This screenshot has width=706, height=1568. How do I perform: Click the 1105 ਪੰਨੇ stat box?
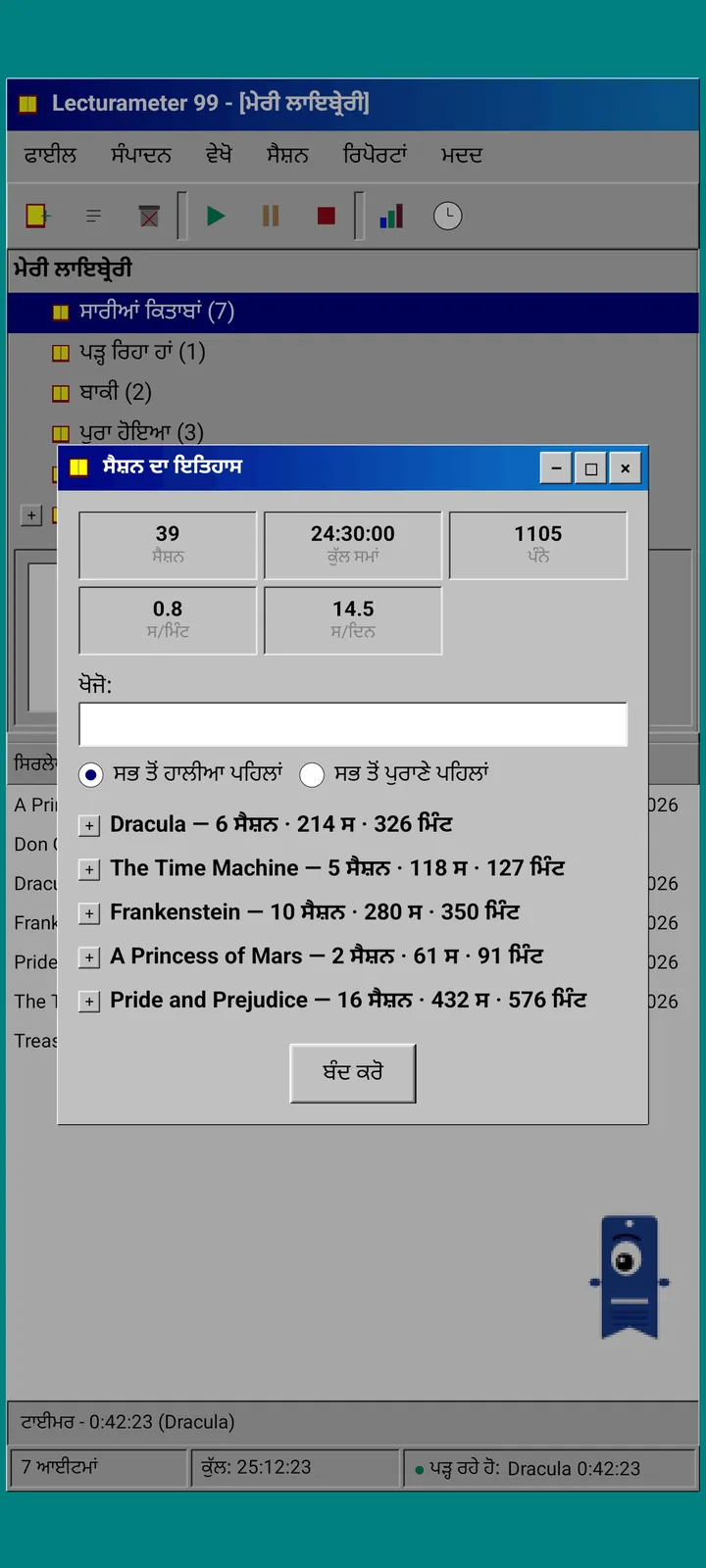[538, 545]
